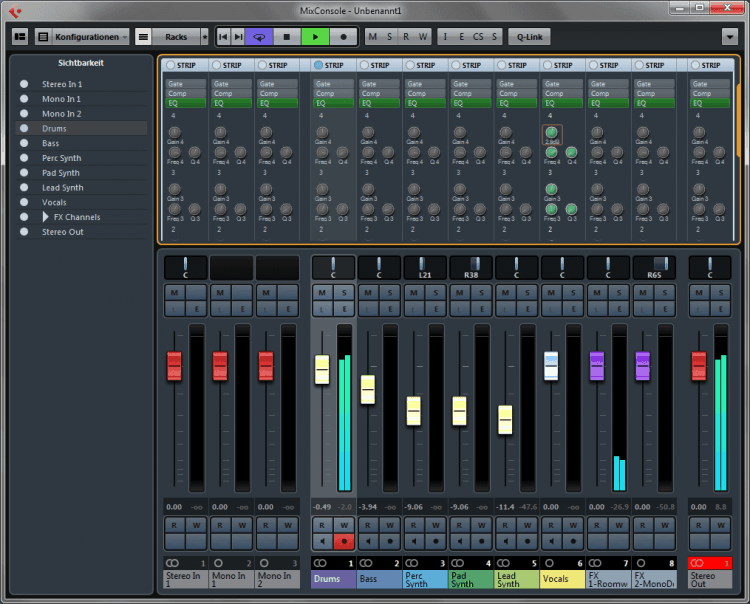750x604 pixels.
Task: Enable Write automation on Lead Synth
Action: pos(527,525)
